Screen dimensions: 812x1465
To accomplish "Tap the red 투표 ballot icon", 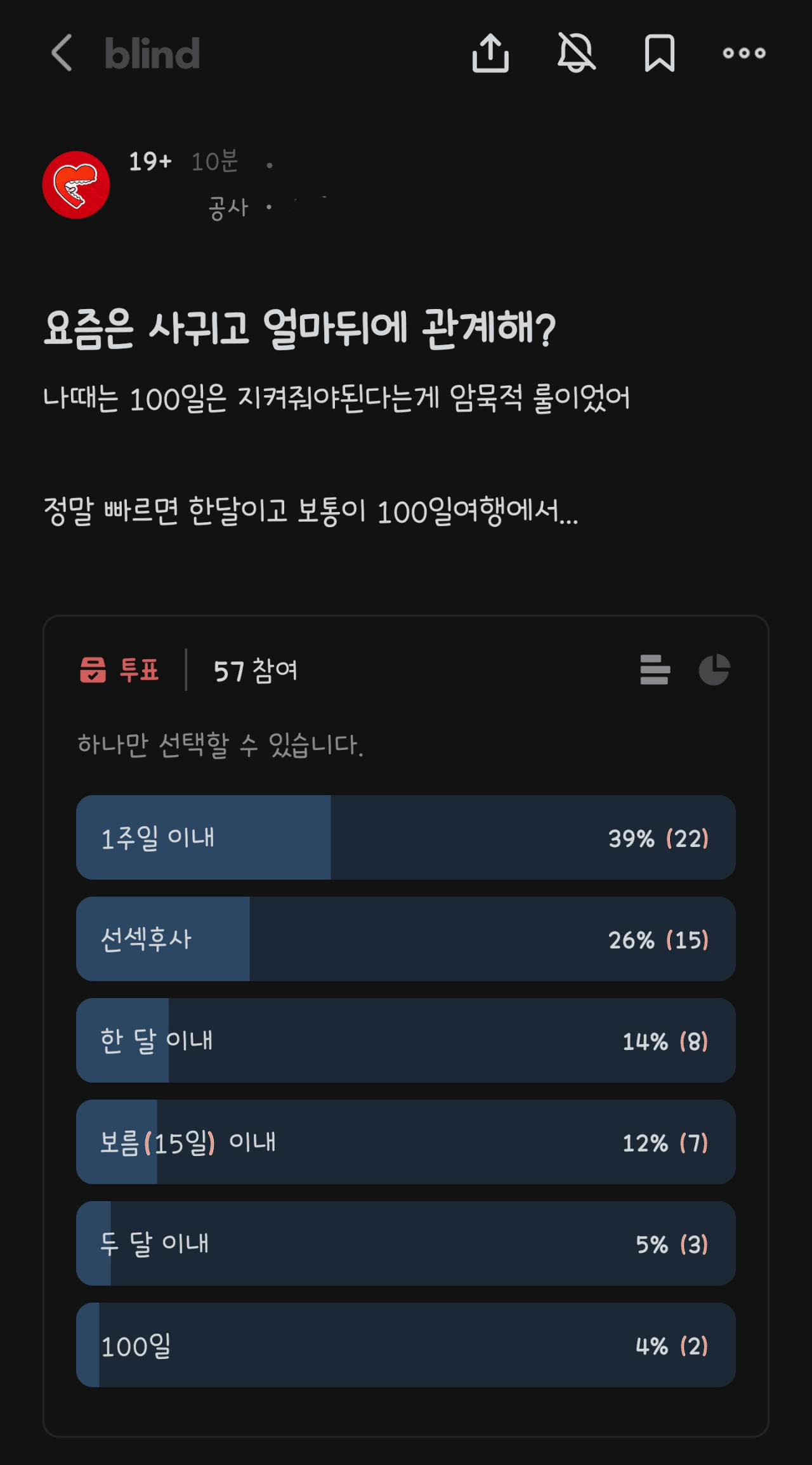I will click(93, 670).
